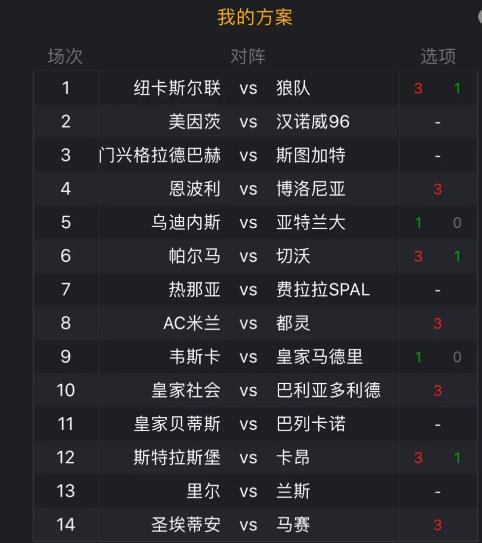Click the 我的方案 title

tap(255, 17)
